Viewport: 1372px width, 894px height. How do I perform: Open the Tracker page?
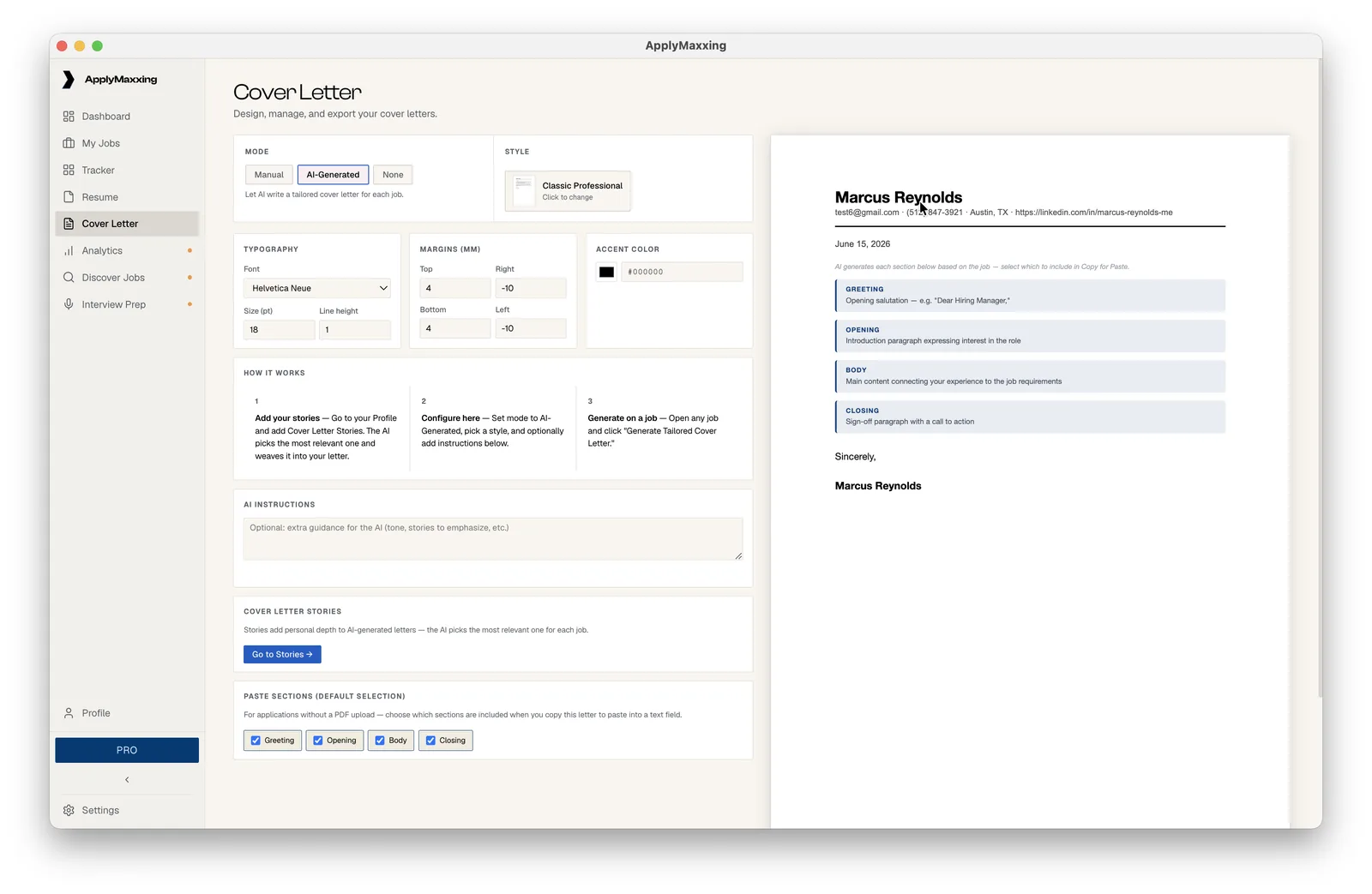click(x=127, y=170)
